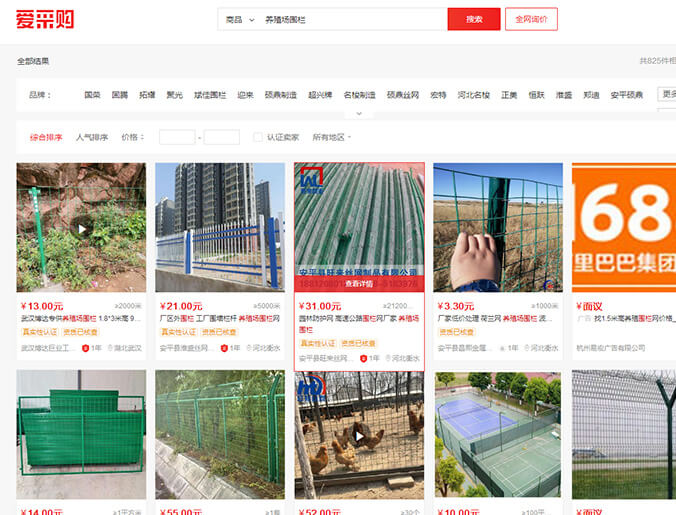Open the 商品 search type dropdown

[240, 20]
